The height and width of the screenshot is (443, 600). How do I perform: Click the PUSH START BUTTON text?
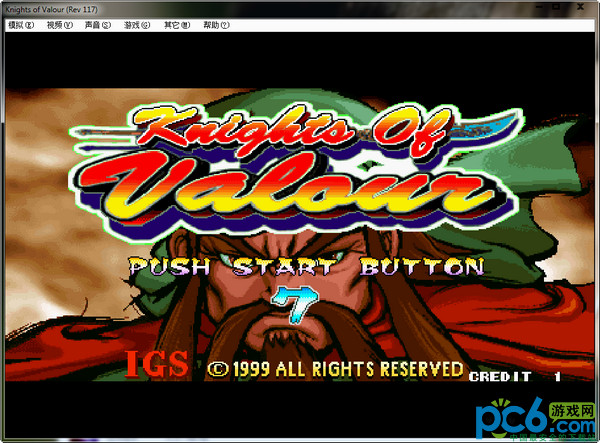point(306,266)
